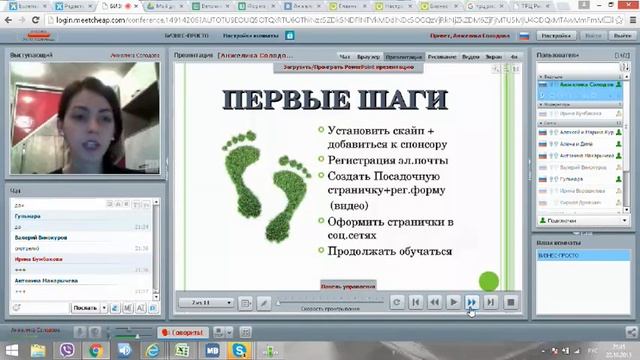Open the slide number dropdown "2 из 11"

pyautogui.click(x=206, y=302)
